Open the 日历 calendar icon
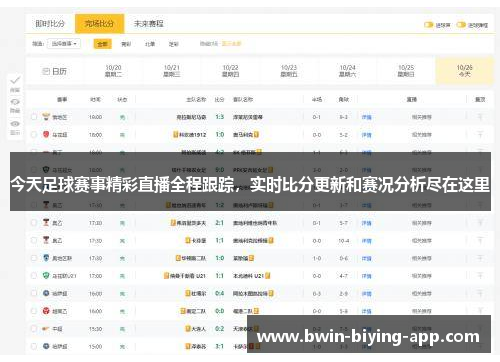Viewport: 500px width, 362px height. click(46, 71)
